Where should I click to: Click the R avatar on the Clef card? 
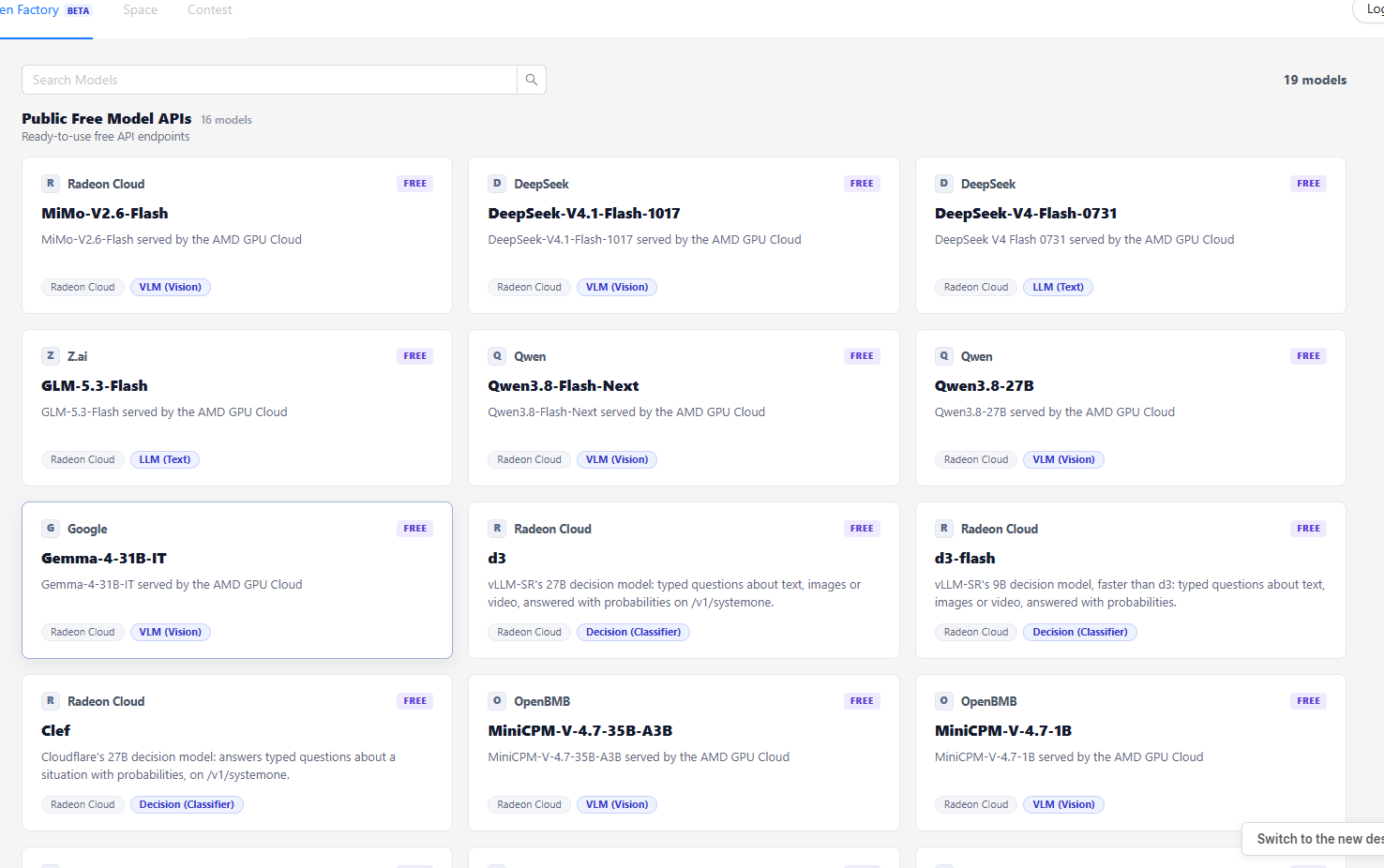(x=51, y=701)
